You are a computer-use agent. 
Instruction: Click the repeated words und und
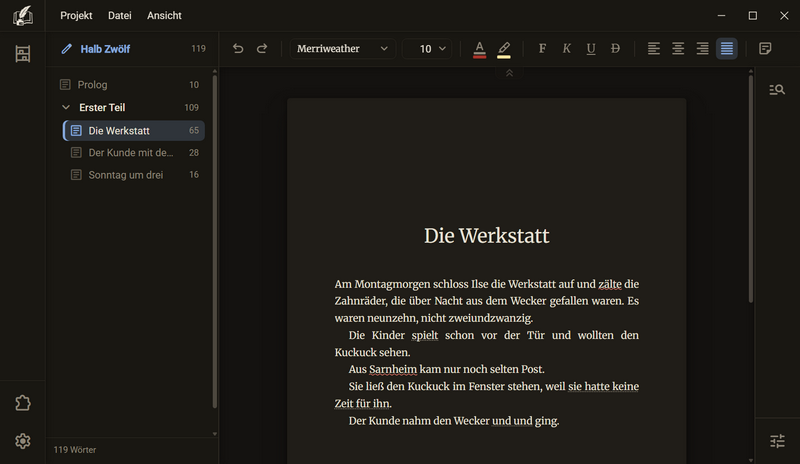[x=512, y=421]
